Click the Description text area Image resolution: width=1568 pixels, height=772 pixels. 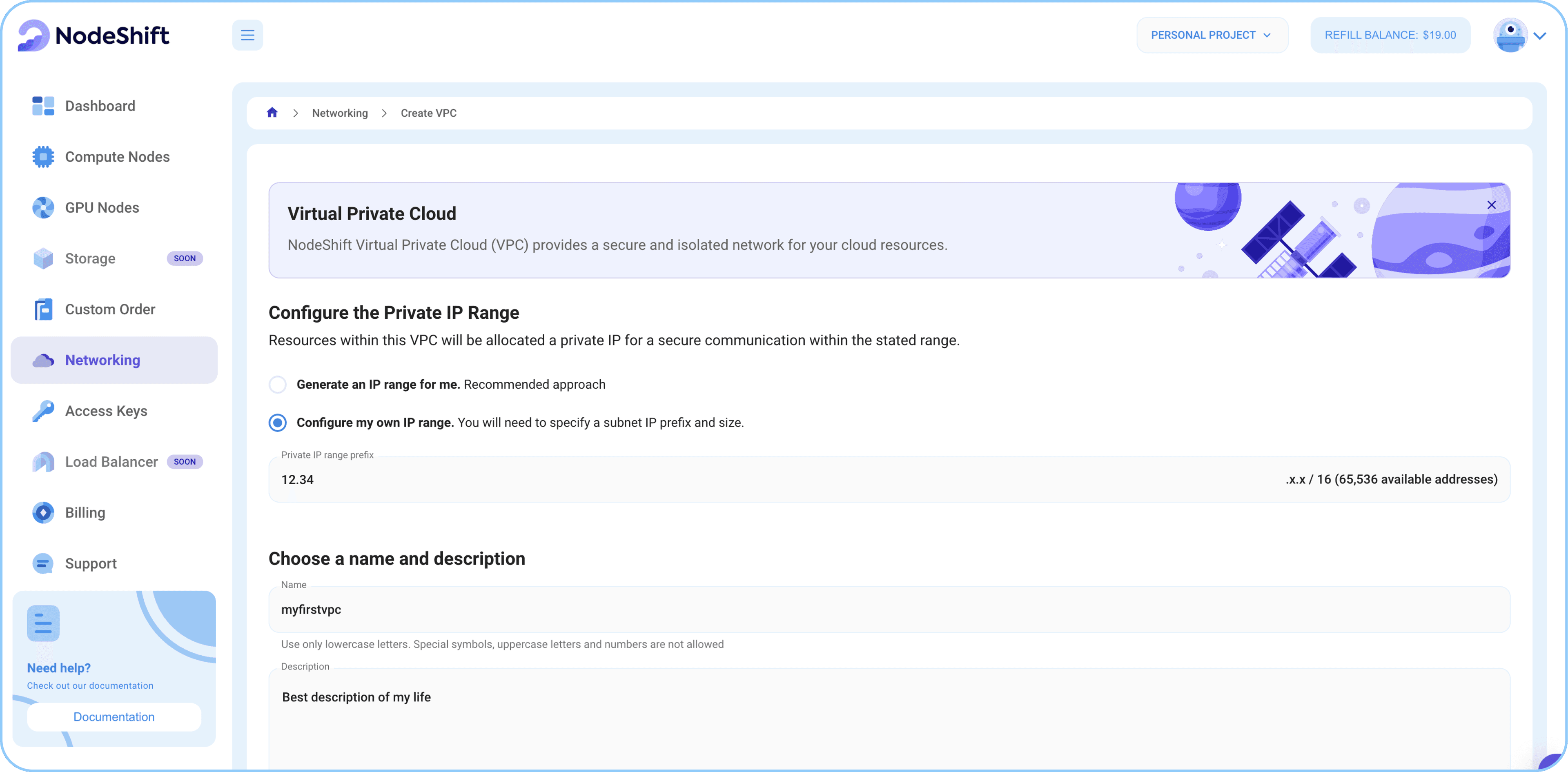click(x=889, y=720)
